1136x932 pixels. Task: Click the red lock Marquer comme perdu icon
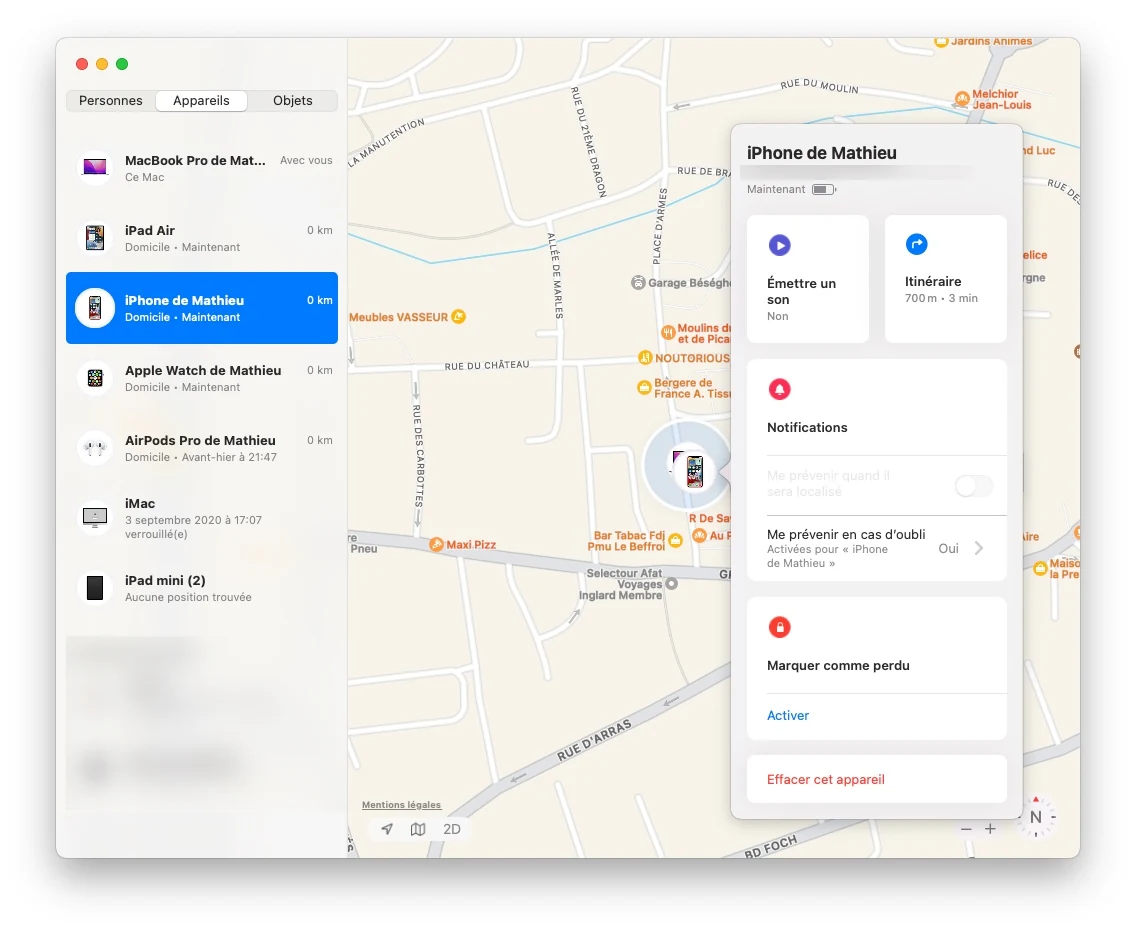click(780, 627)
